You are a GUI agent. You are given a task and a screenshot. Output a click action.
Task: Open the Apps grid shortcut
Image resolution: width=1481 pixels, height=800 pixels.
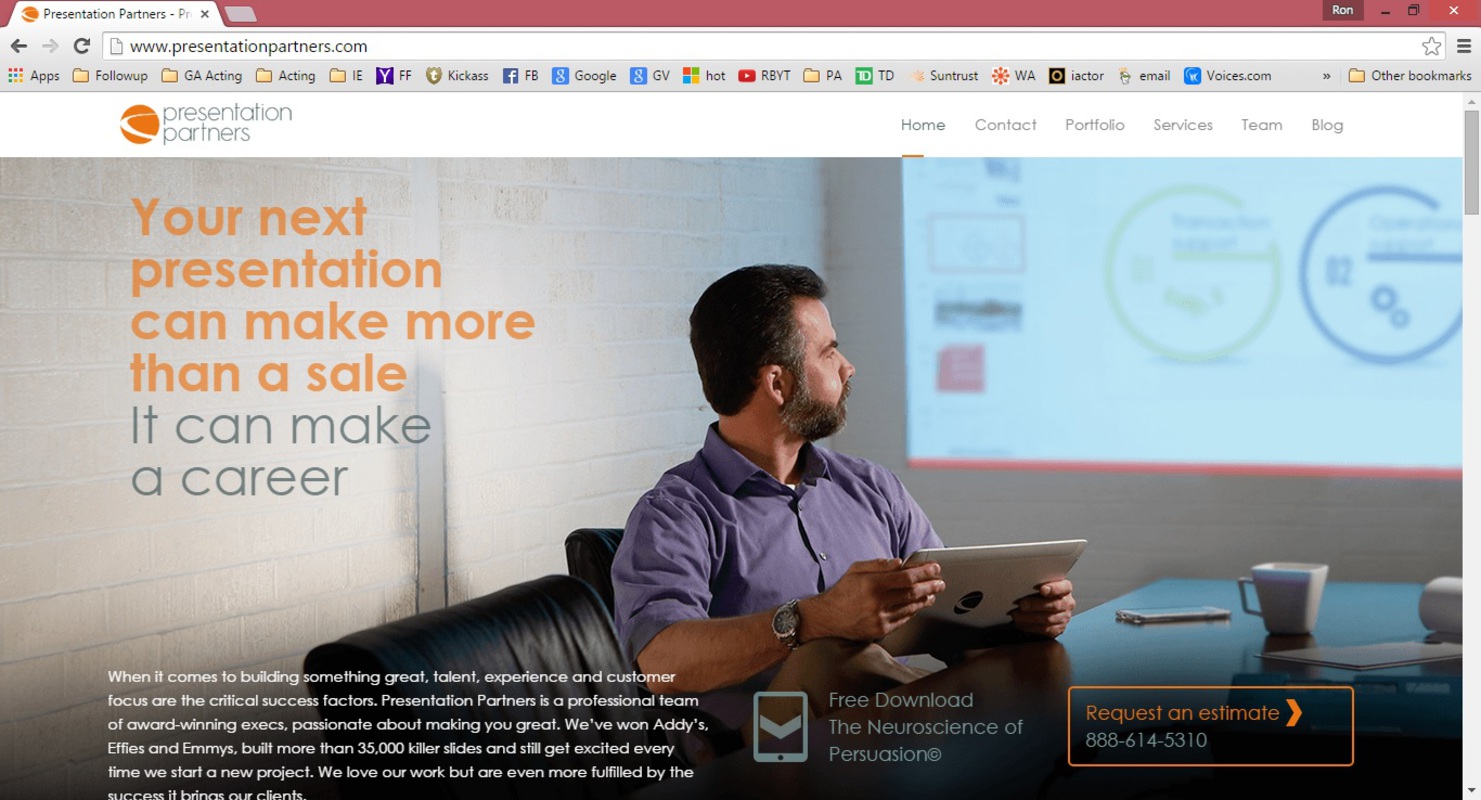click(34, 76)
